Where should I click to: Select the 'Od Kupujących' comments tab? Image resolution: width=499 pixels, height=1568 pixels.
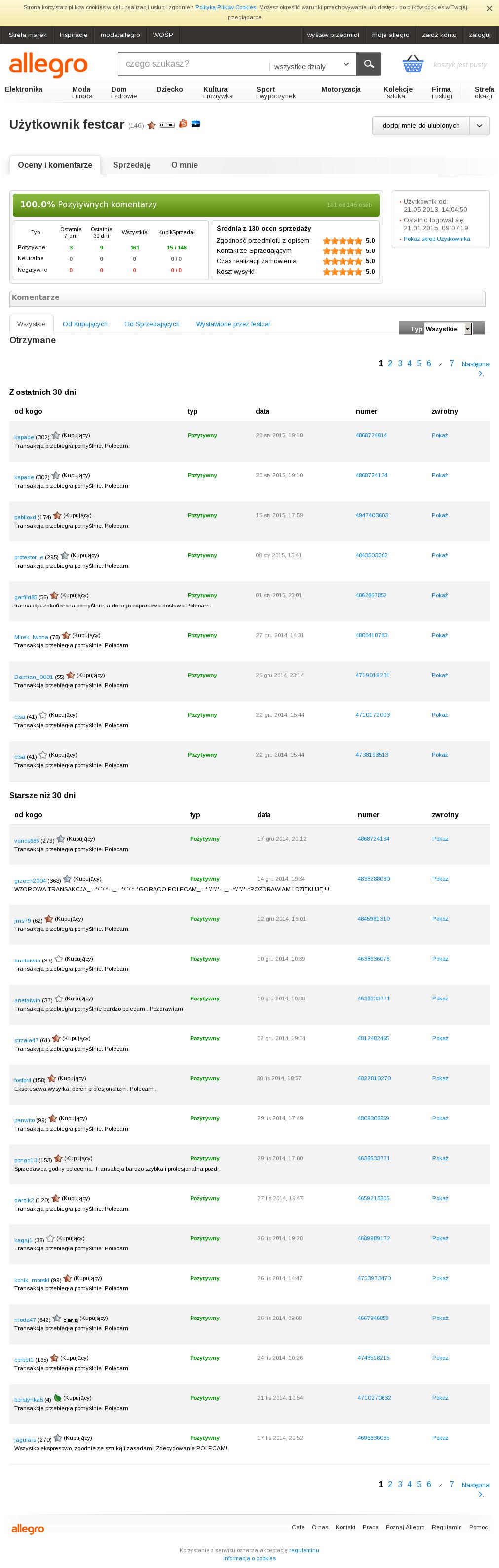85,324
